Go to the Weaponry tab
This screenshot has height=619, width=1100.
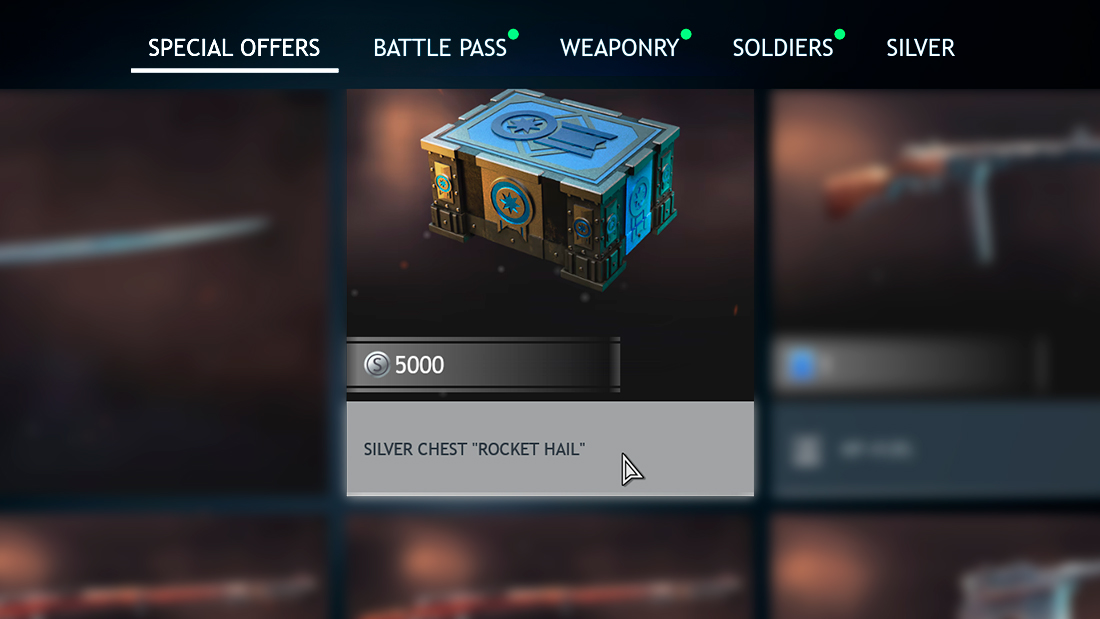pyautogui.click(x=619, y=48)
